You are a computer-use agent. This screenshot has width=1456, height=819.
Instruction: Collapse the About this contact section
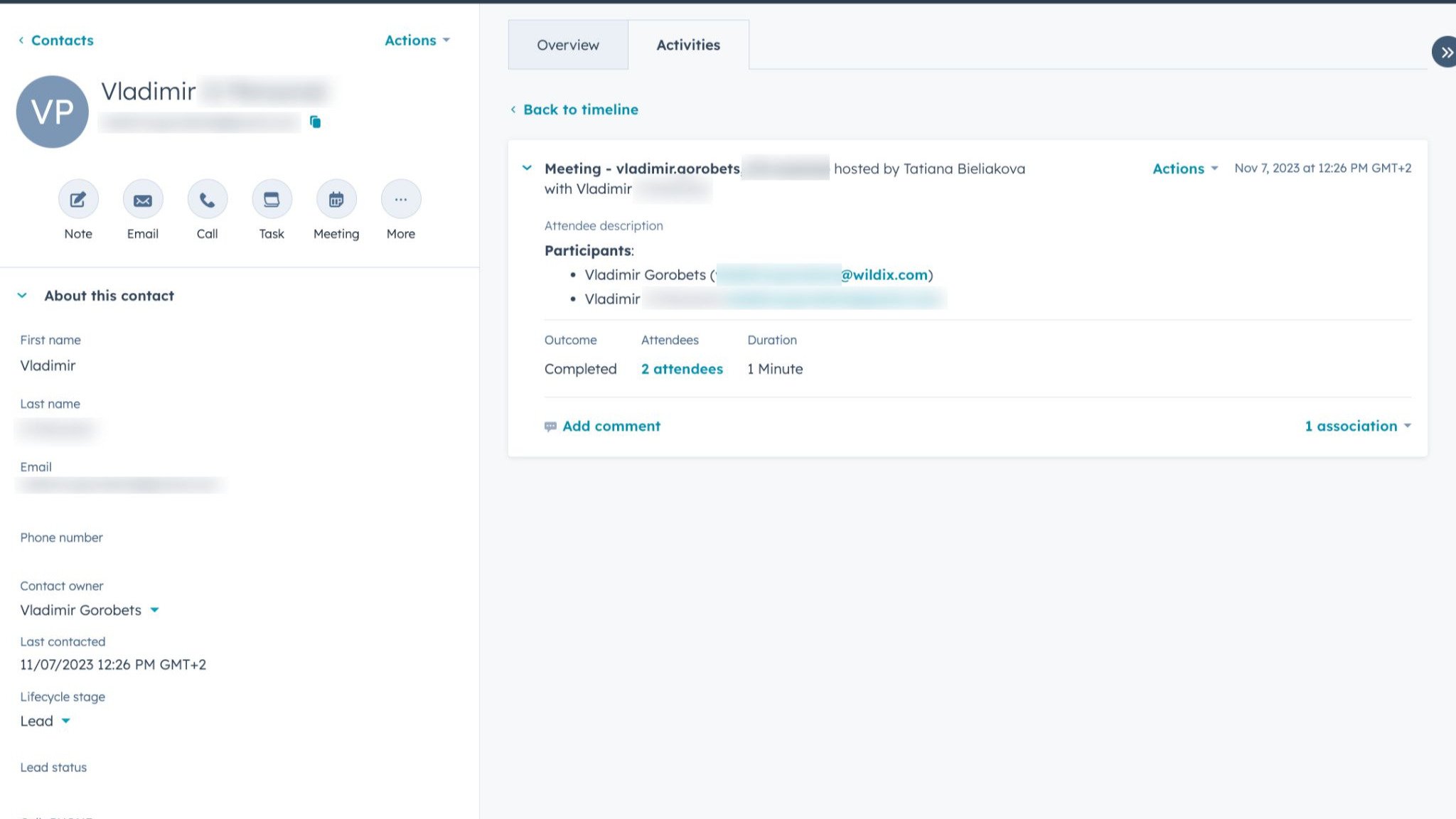[x=21, y=294]
